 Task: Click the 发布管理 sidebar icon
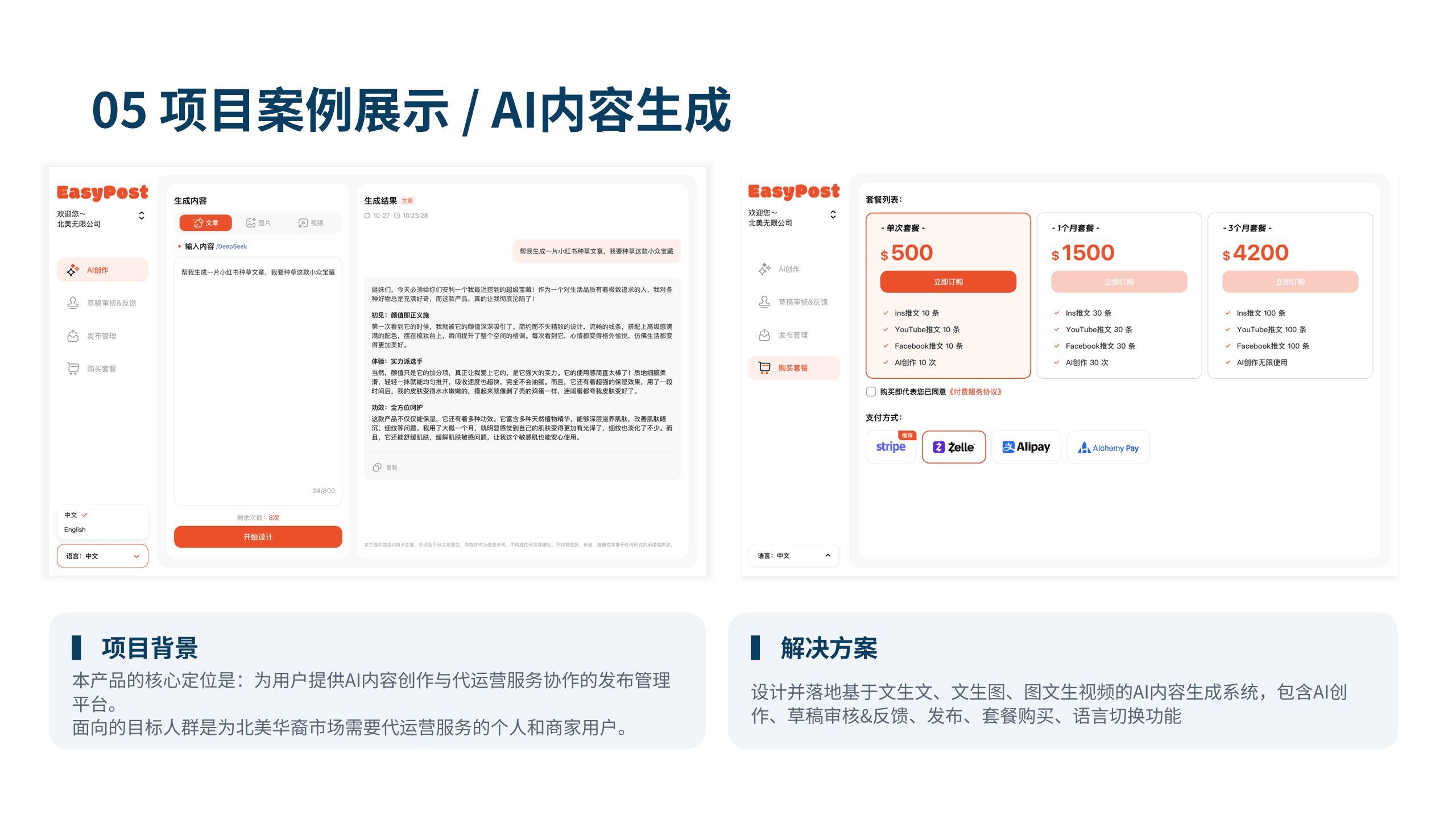pos(73,336)
